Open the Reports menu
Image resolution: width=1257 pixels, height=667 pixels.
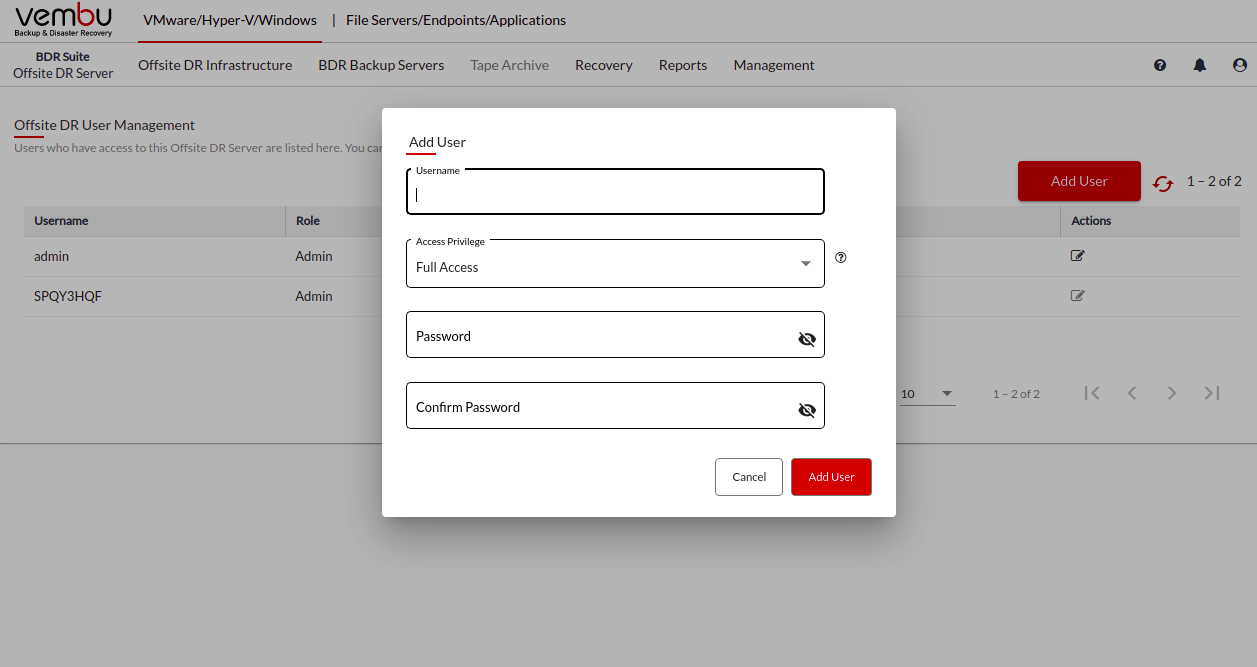(683, 65)
